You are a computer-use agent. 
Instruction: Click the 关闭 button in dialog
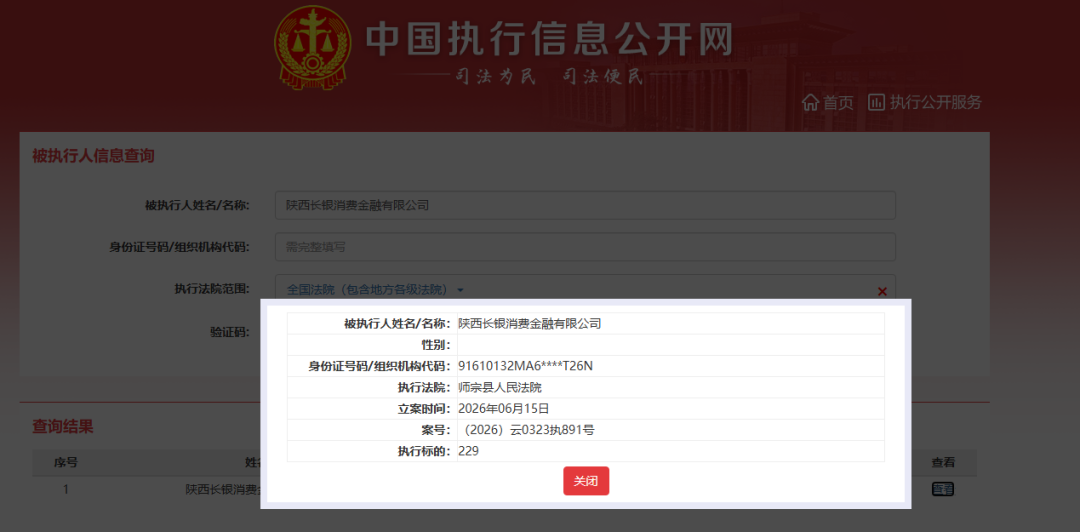586,481
